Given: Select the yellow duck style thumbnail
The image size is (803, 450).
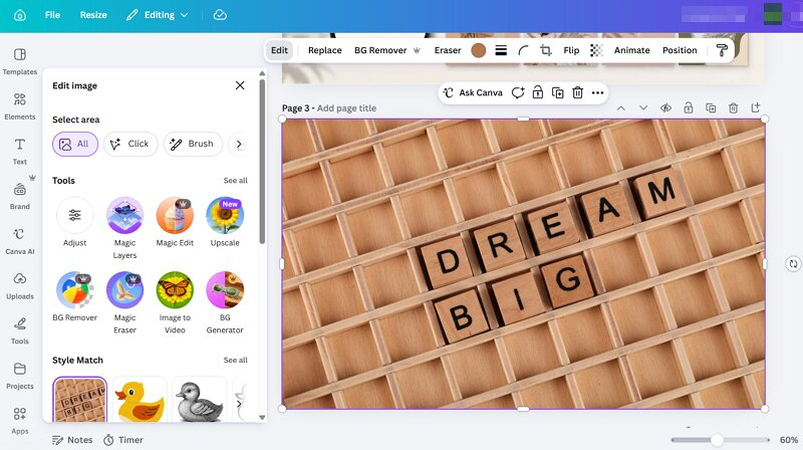Looking at the screenshot, I should [x=140, y=399].
